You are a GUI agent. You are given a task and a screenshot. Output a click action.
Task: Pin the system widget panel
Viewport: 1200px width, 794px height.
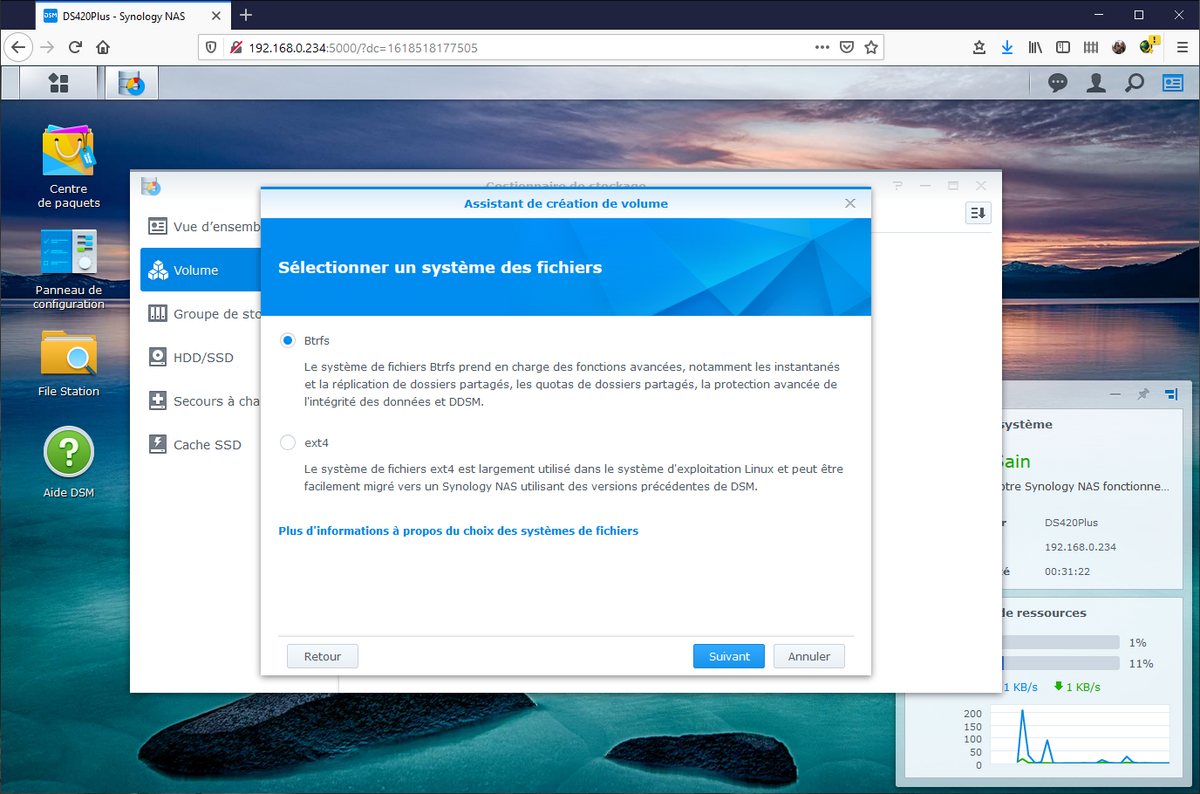[x=1143, y=395]
